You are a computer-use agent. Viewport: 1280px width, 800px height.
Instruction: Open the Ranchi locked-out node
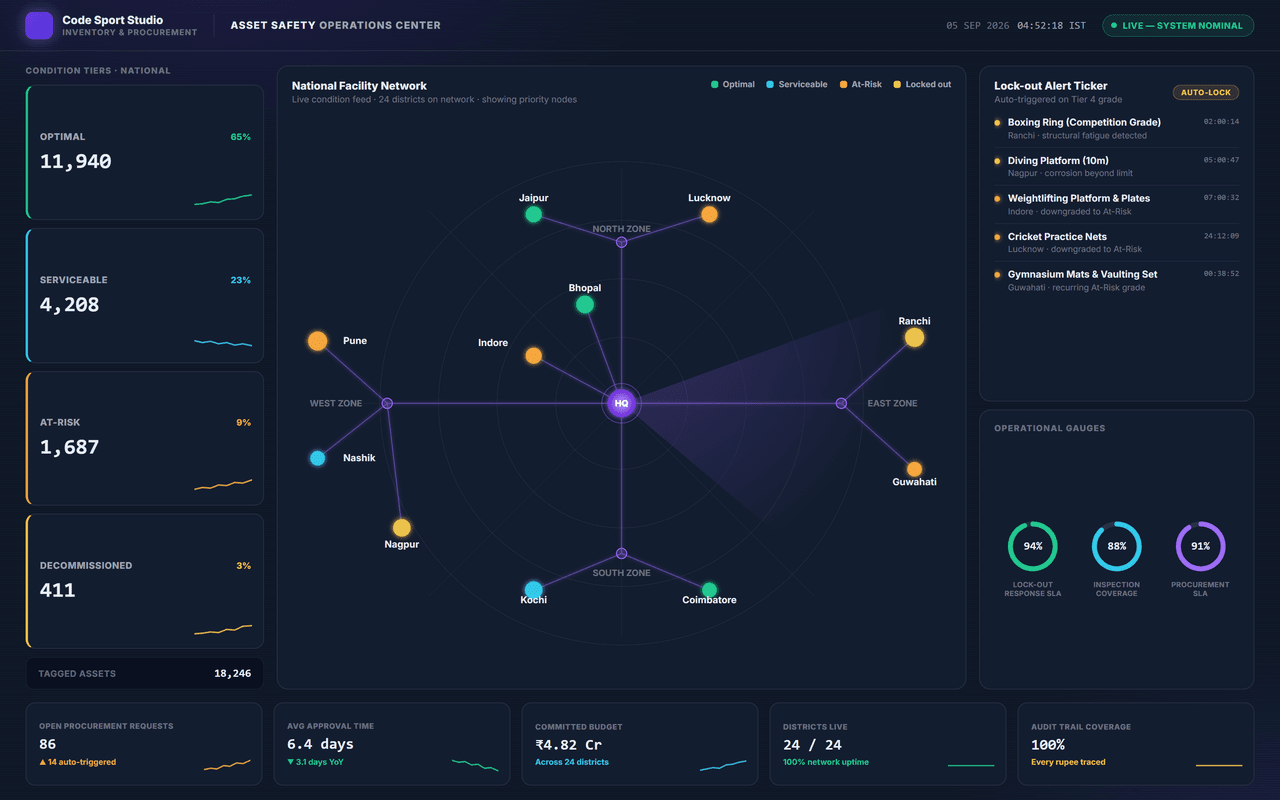[914, 338]
